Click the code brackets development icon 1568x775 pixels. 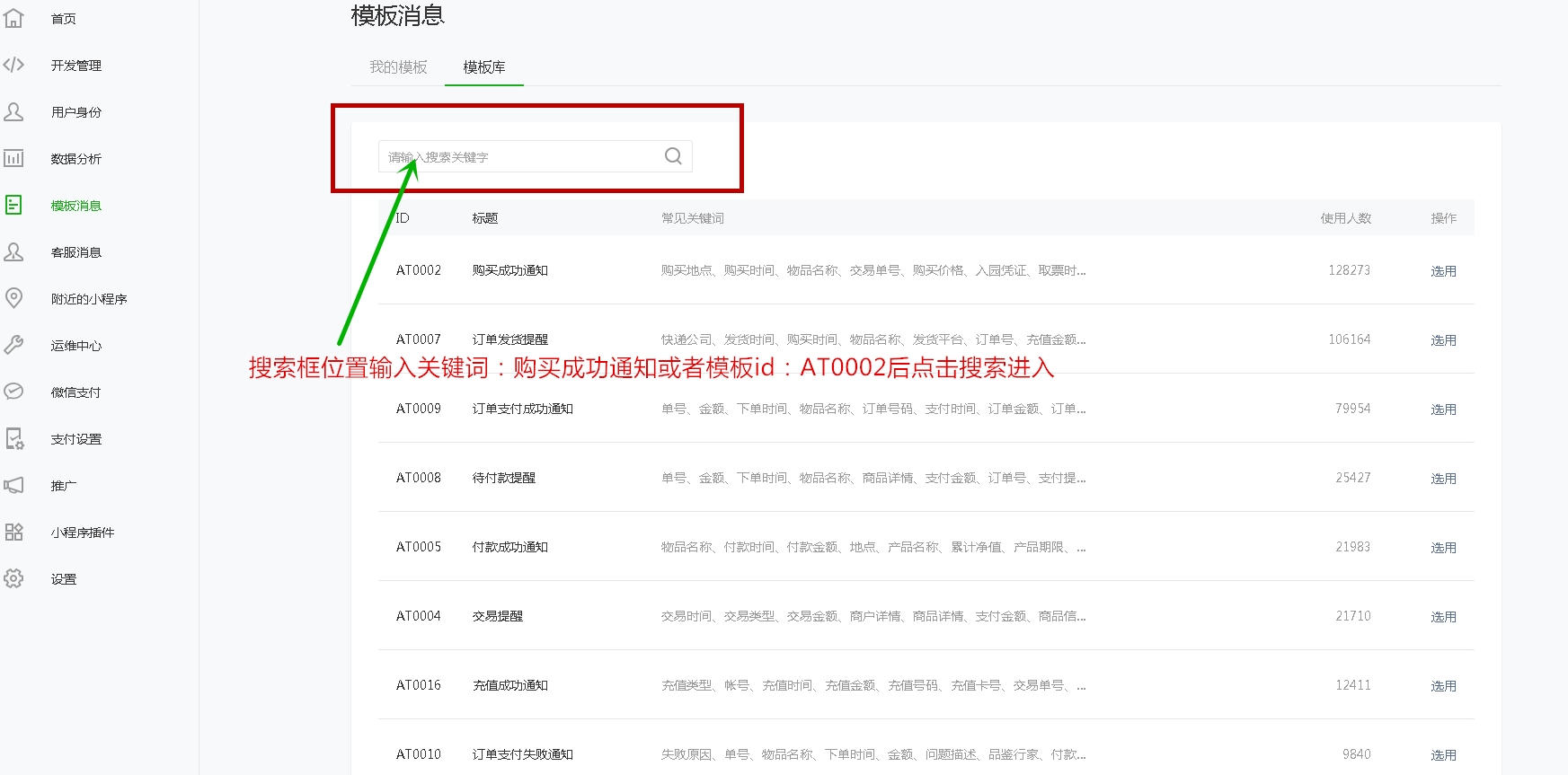point(13,65)
